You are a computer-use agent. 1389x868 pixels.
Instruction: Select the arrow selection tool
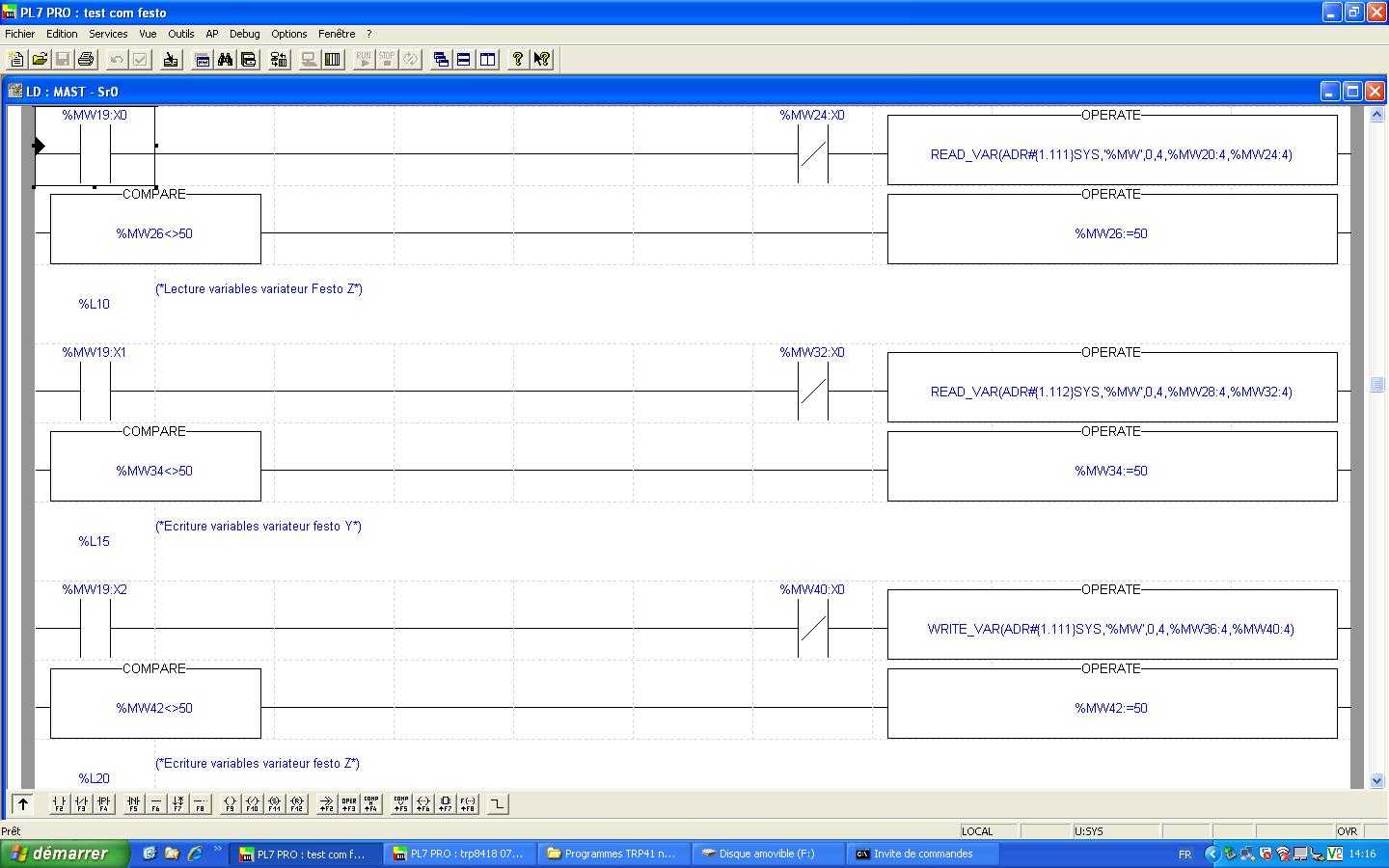tap(23, 803)
